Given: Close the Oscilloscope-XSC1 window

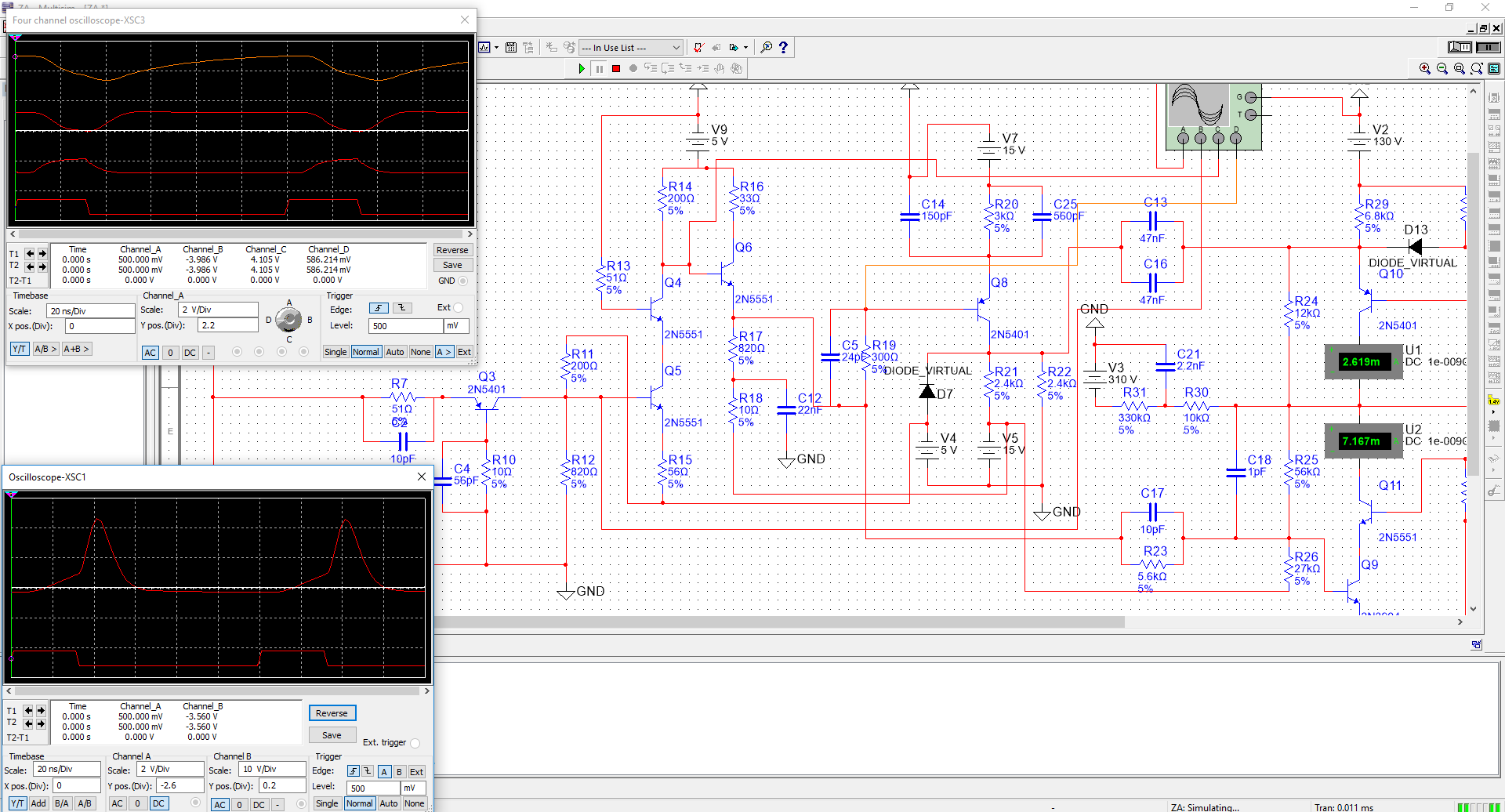Looking at the screenshot, I should 422,477.
